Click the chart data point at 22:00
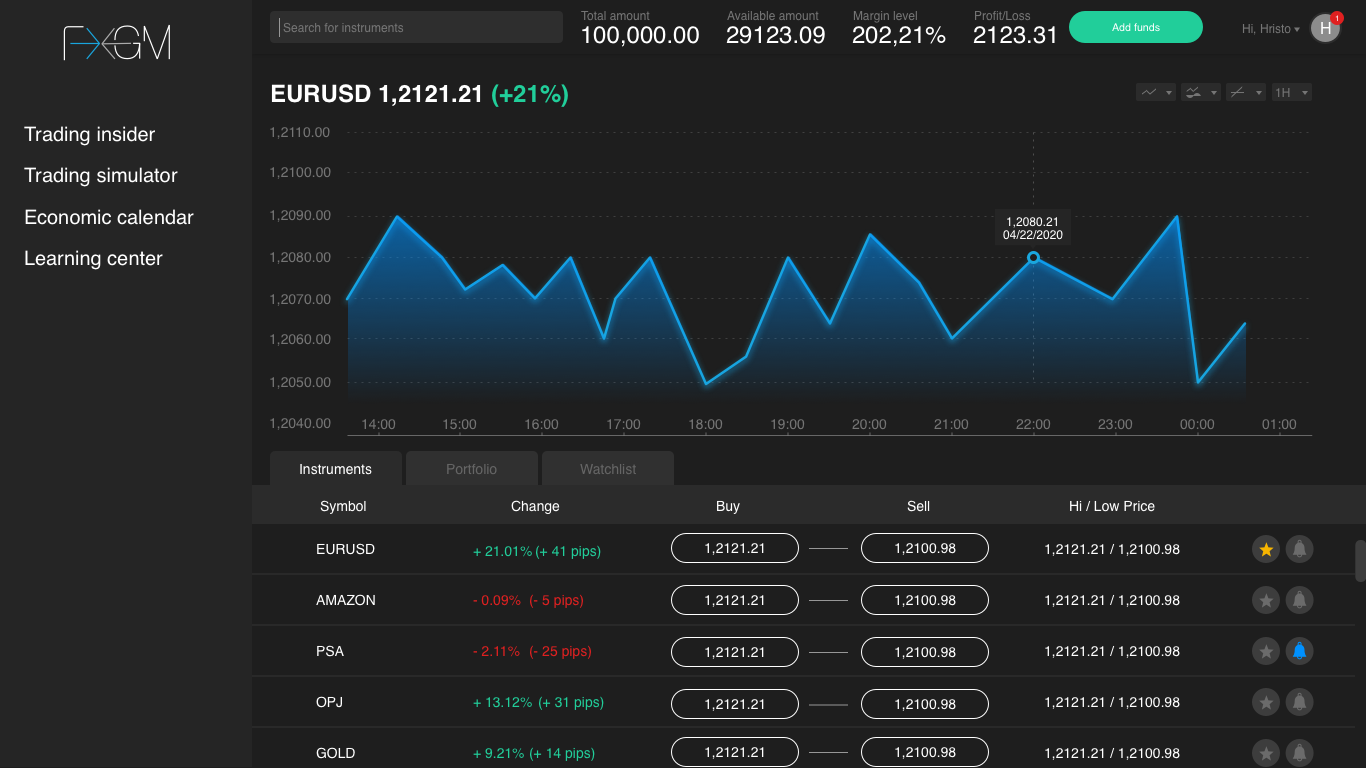The height and width of the screenshot is (768, 1366). click(x=1033, y=257)
